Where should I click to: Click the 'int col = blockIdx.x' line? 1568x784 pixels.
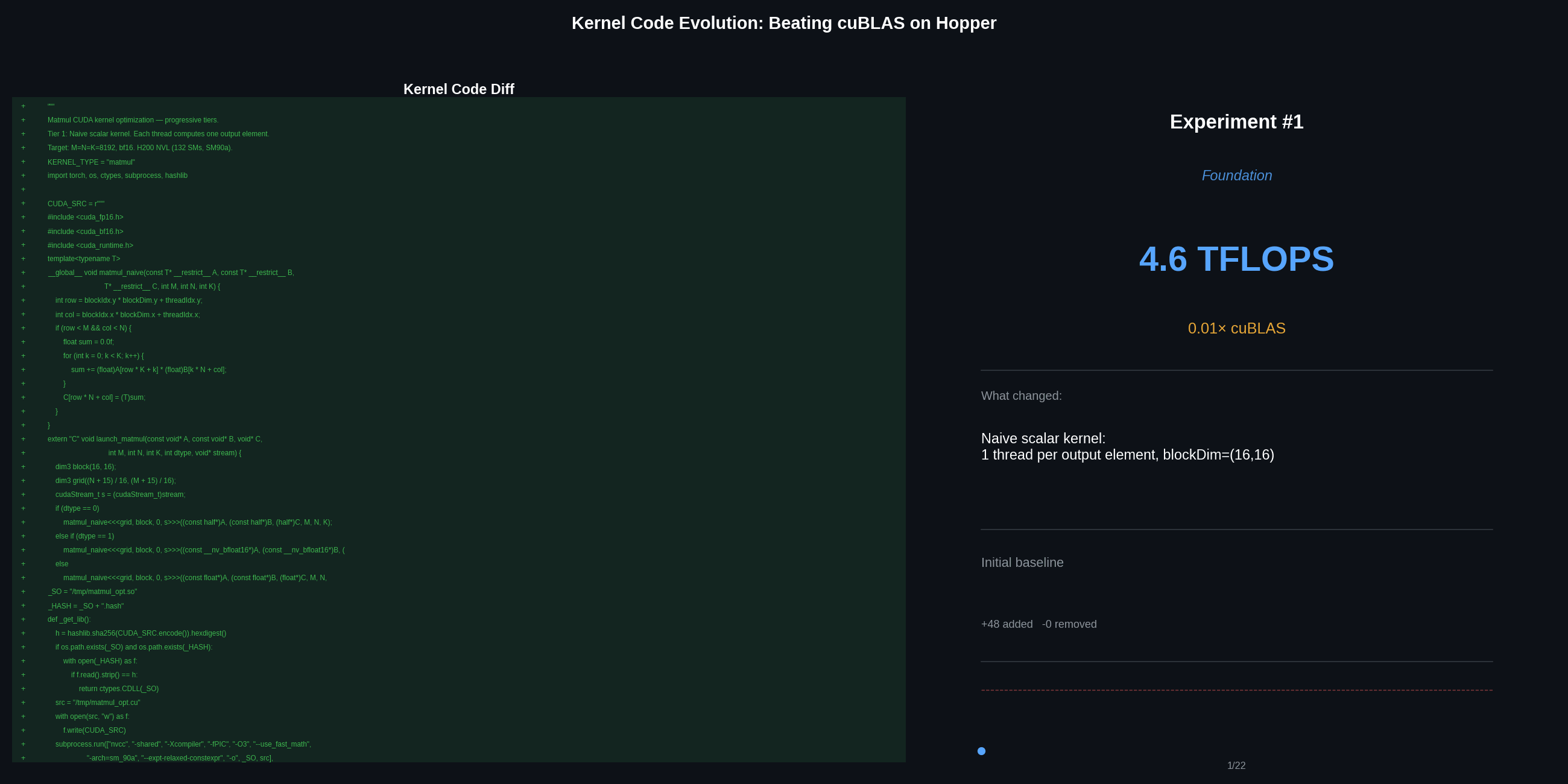coord(128,315)
